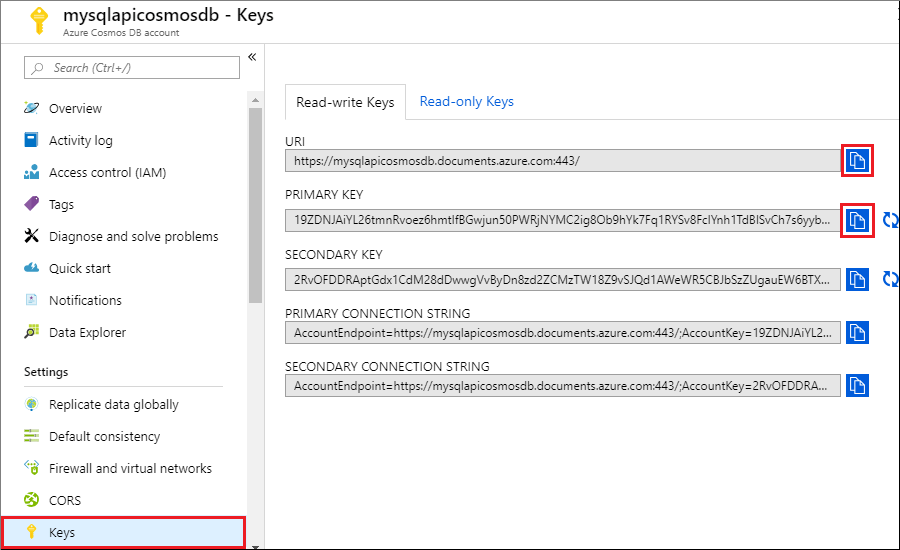Open Replicate data globally
This screenshot has width=900, height=550.
[113, 404]
